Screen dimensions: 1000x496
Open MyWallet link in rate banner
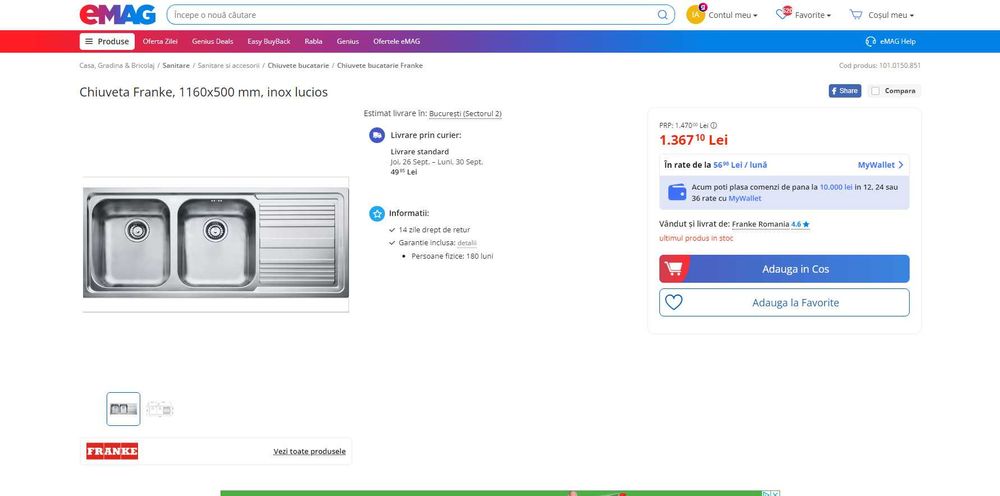click(745, 198)
